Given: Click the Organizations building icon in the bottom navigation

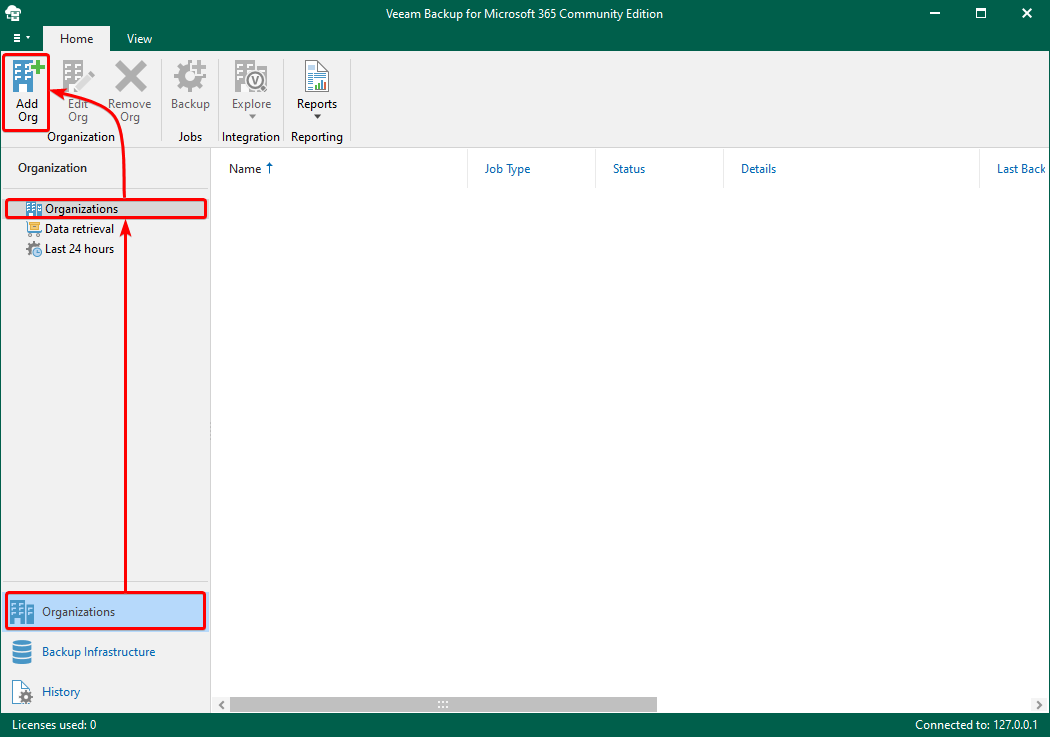Looking at the screenshot, I should [22, 611].
